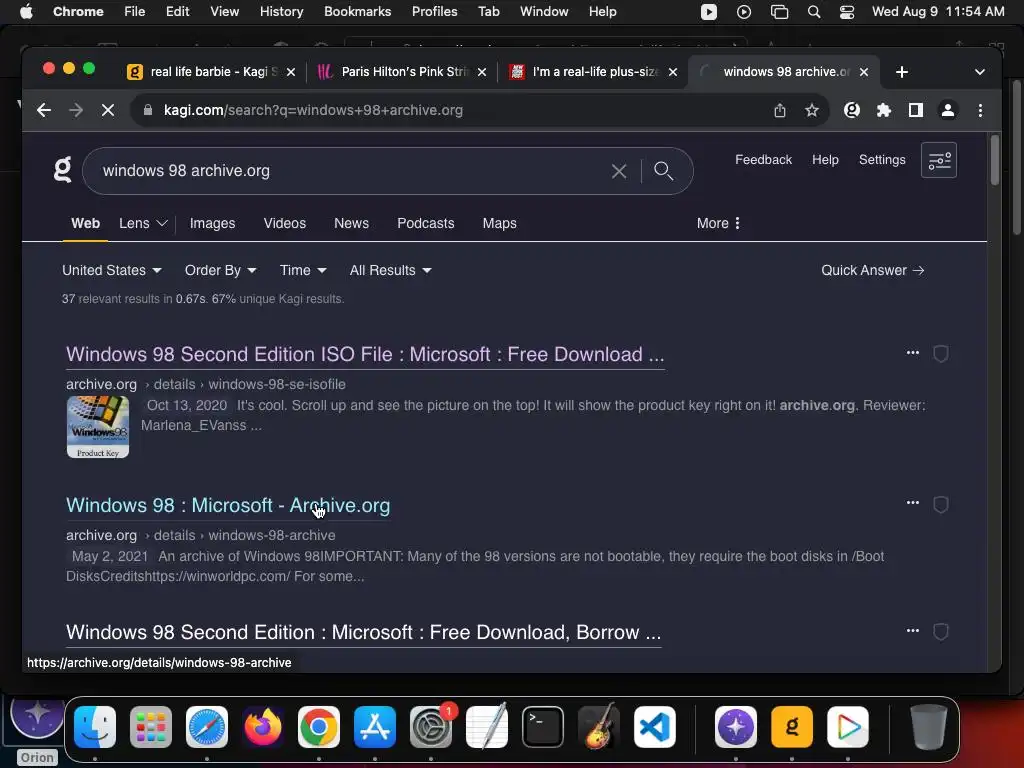Switch to the Podcasts search tab
Image resolution: width=1024 pixels, height=768 pixels.
coord(426,223)
